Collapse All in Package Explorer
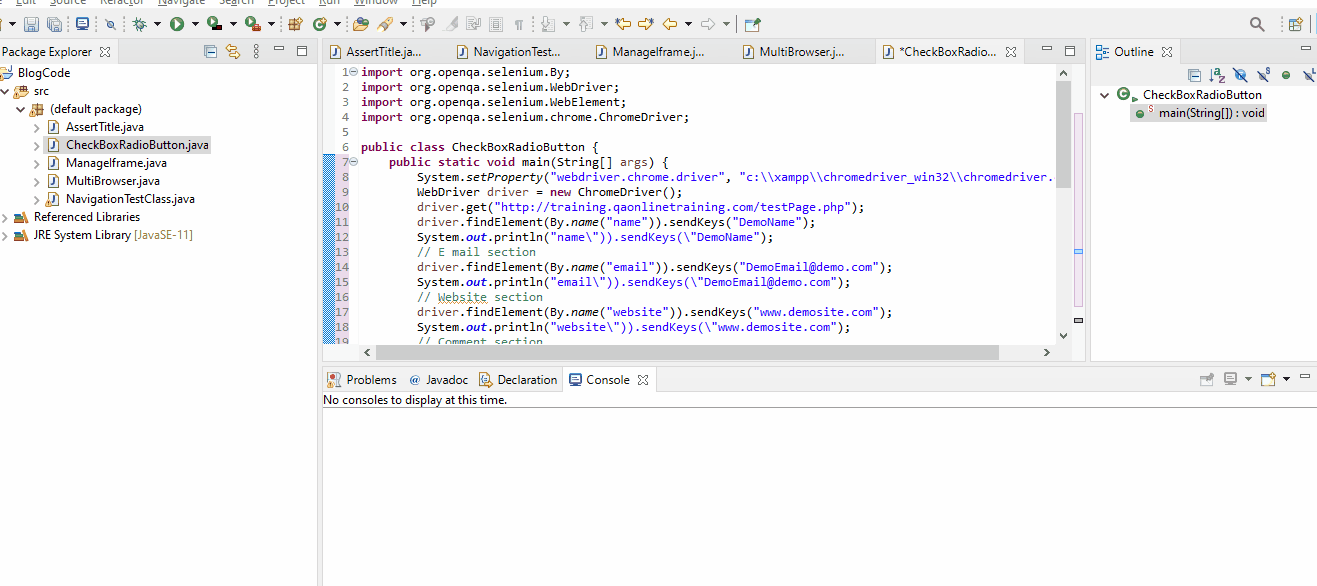The height and width of the screenshot is (586, 1317). [210, 51]
